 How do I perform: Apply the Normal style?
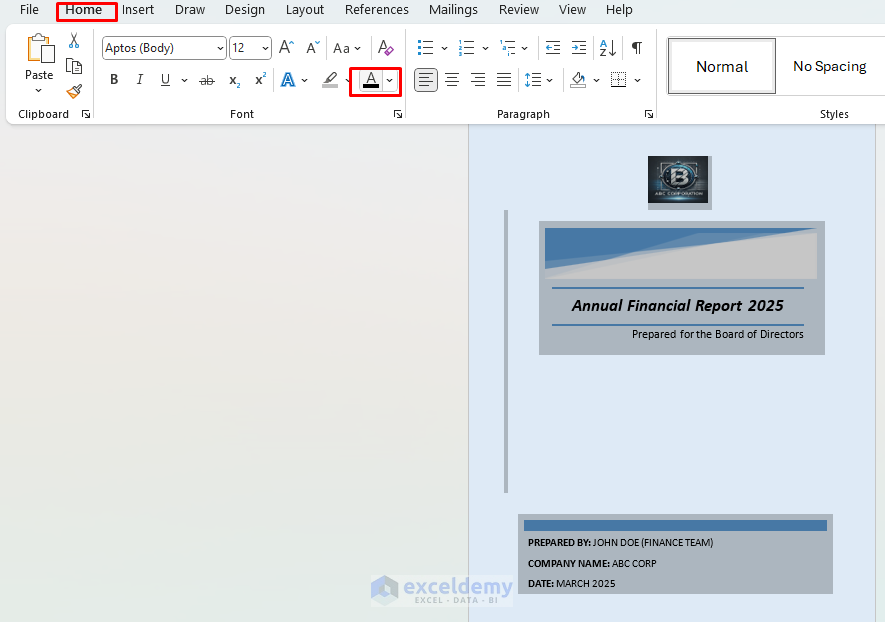722,67
